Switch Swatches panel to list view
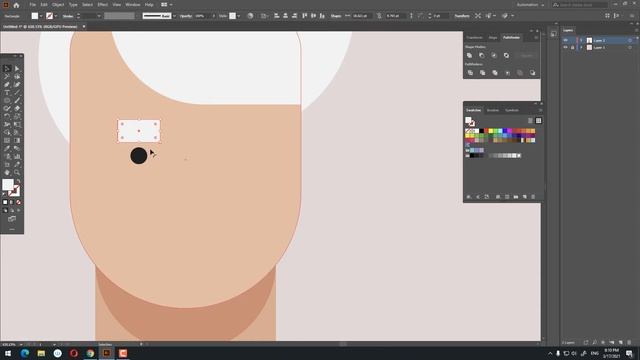640x360 pixels. (530, 121)
